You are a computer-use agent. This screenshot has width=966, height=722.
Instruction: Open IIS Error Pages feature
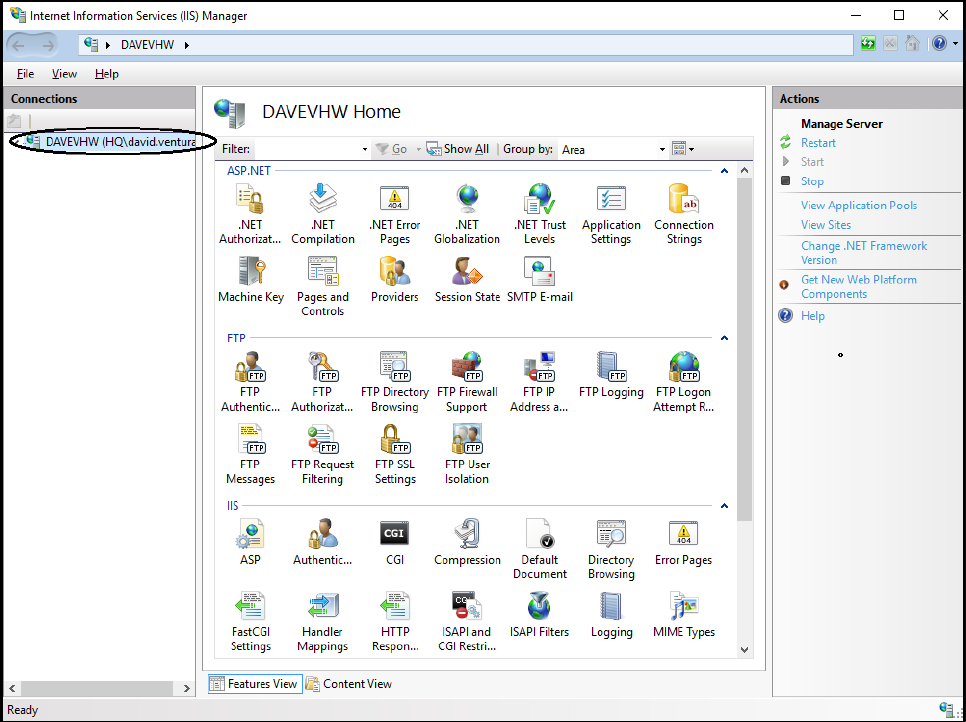[684, 542]
